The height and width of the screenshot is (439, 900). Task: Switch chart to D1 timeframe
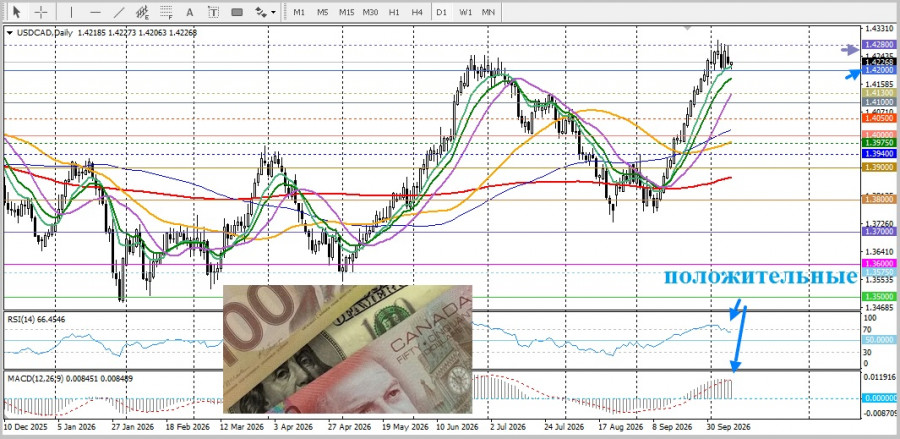click(x=441, y=11)
